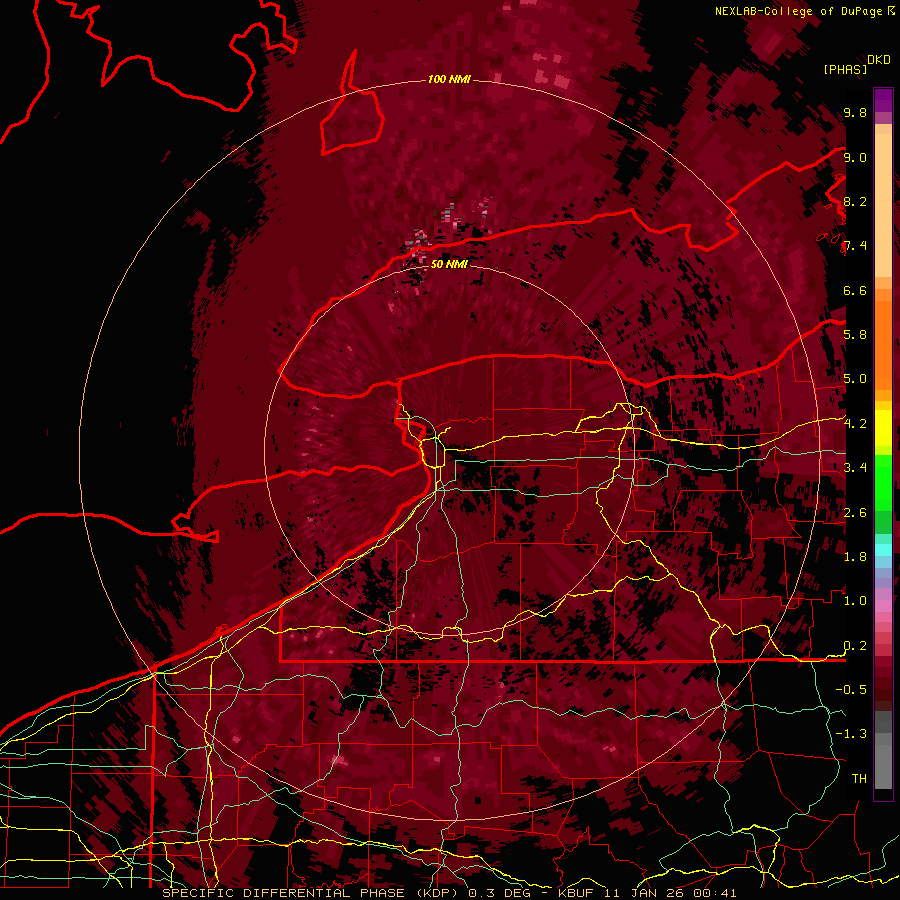Click the 1.8 value on color scale
The width and height of the screenshot is (900, 900).
[x=855, y=557]
